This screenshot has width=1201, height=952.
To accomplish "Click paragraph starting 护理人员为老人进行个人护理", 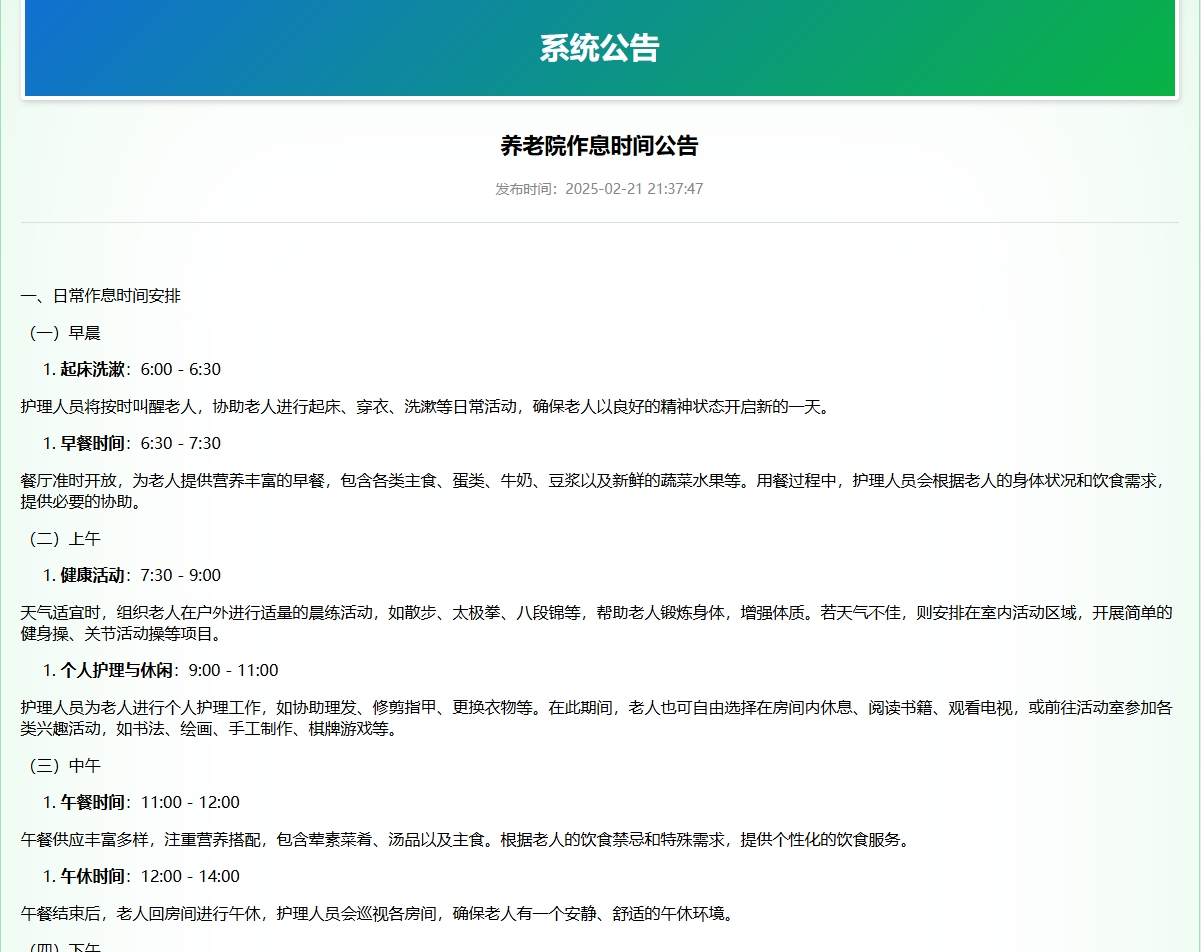I will tap(596, 718).
